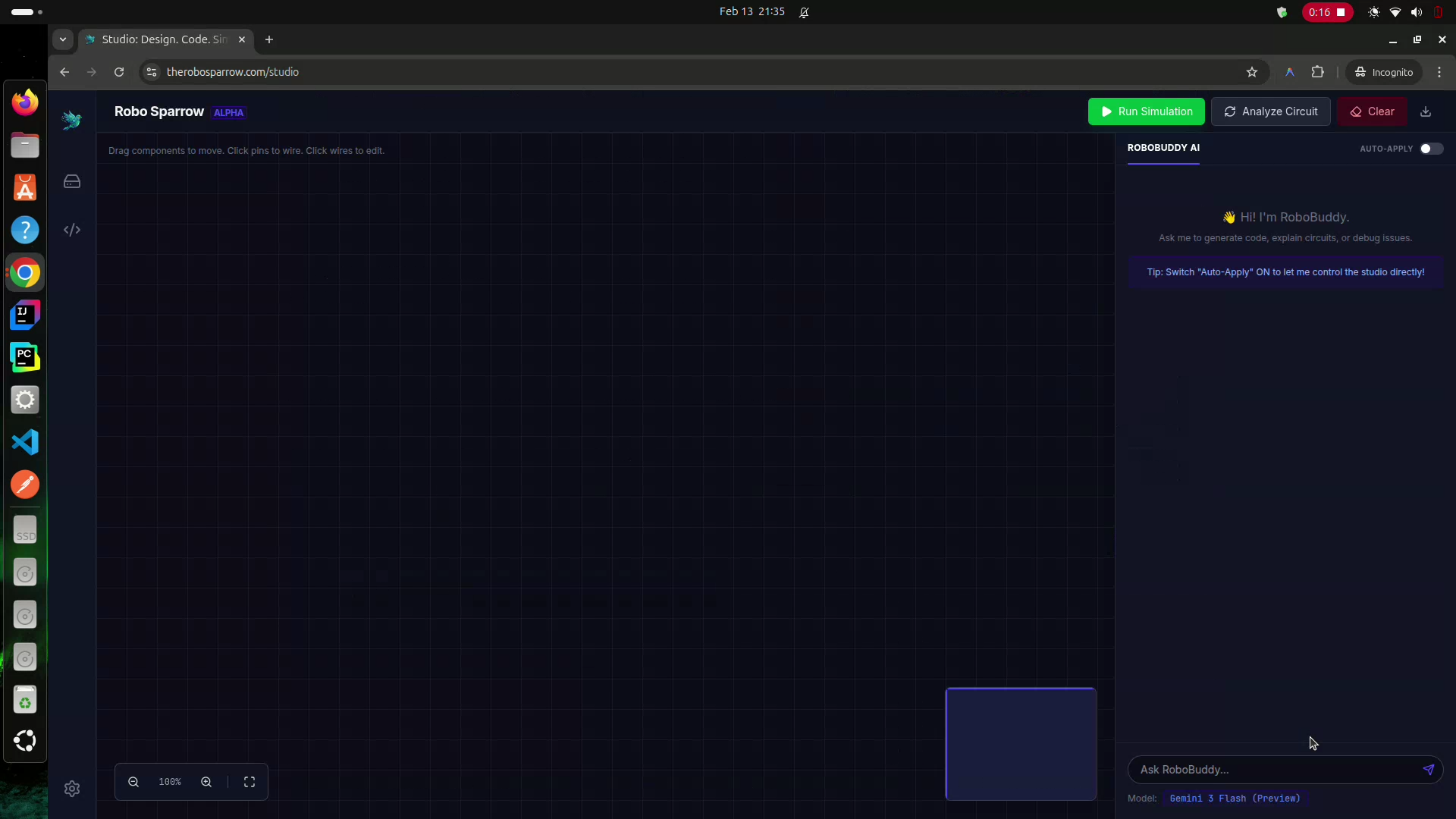Fit canvas to screen icon
The width and height of the screenshot is (1456, 819).
249,782
